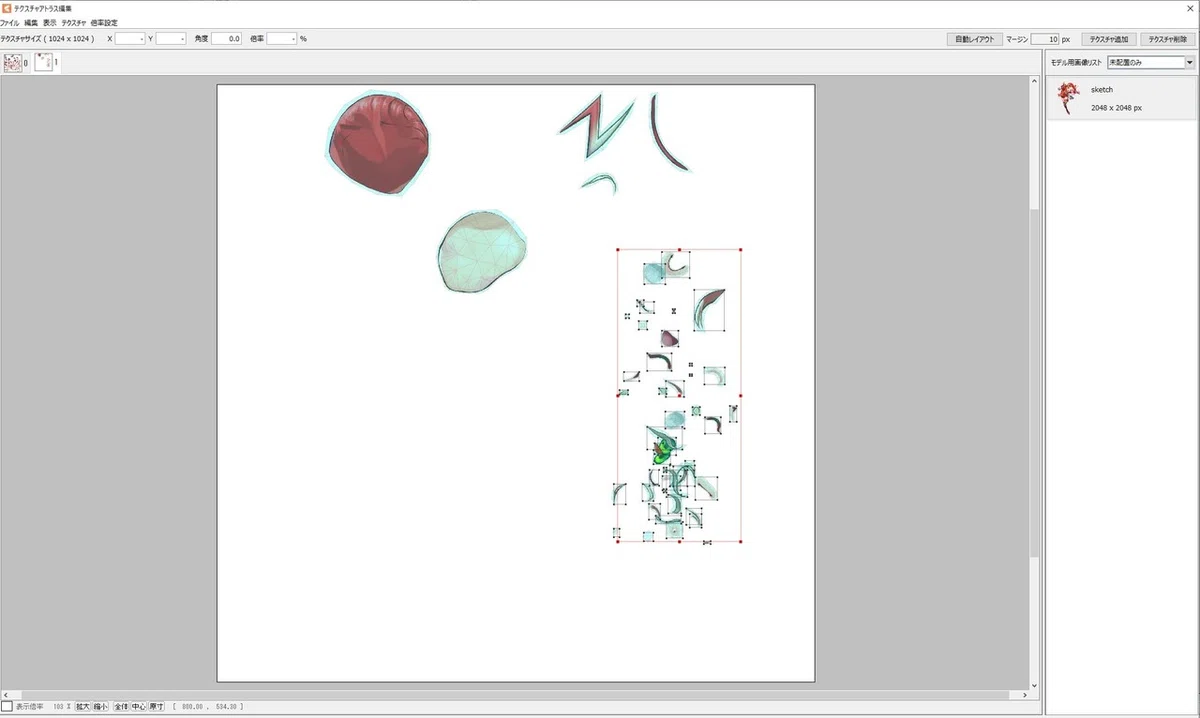The height and width of the screenshot is (718, 1200).
Task: Click the 縮小 zoom out button
Action: [101, 706]
